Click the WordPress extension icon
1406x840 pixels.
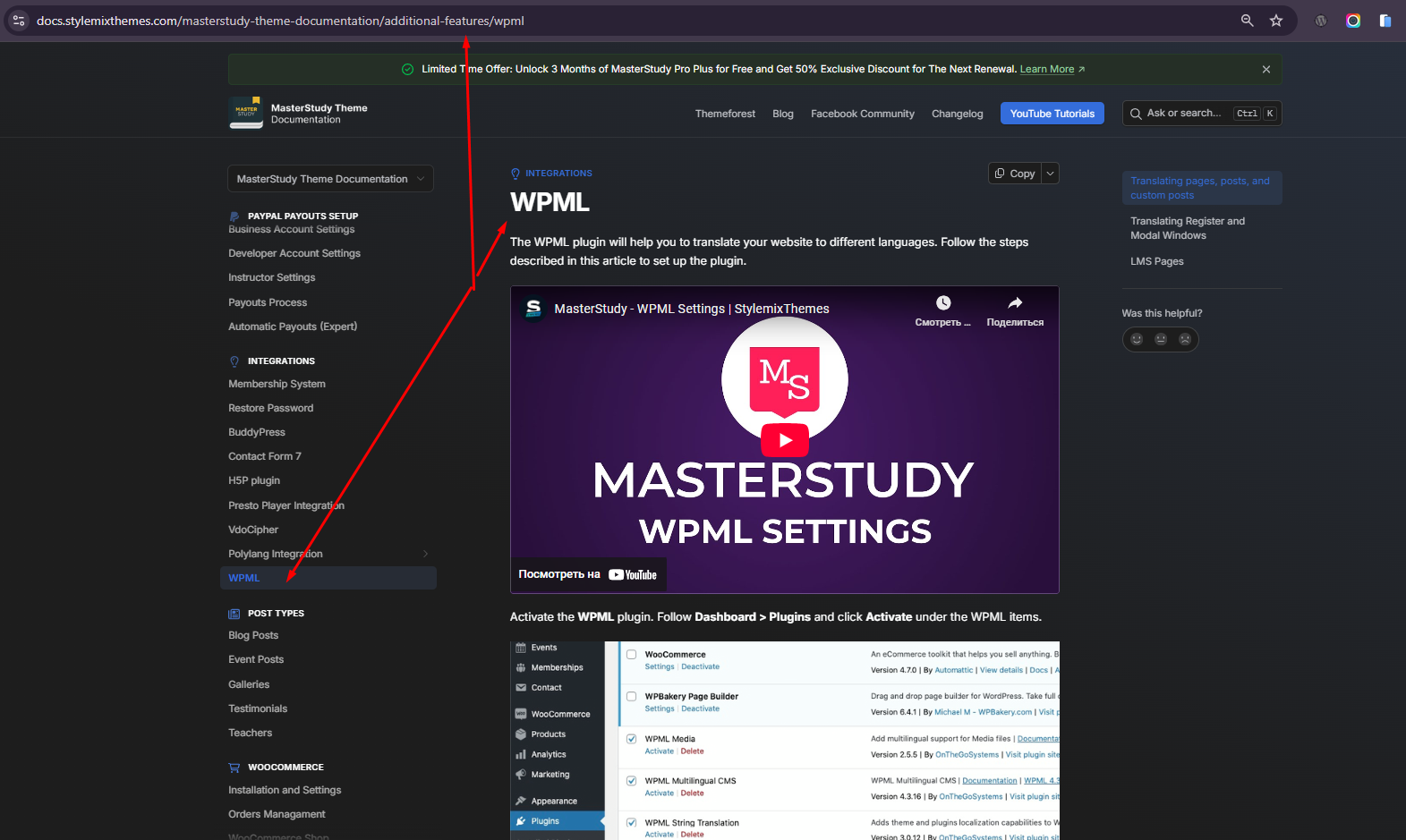[x=1321, y=21]
